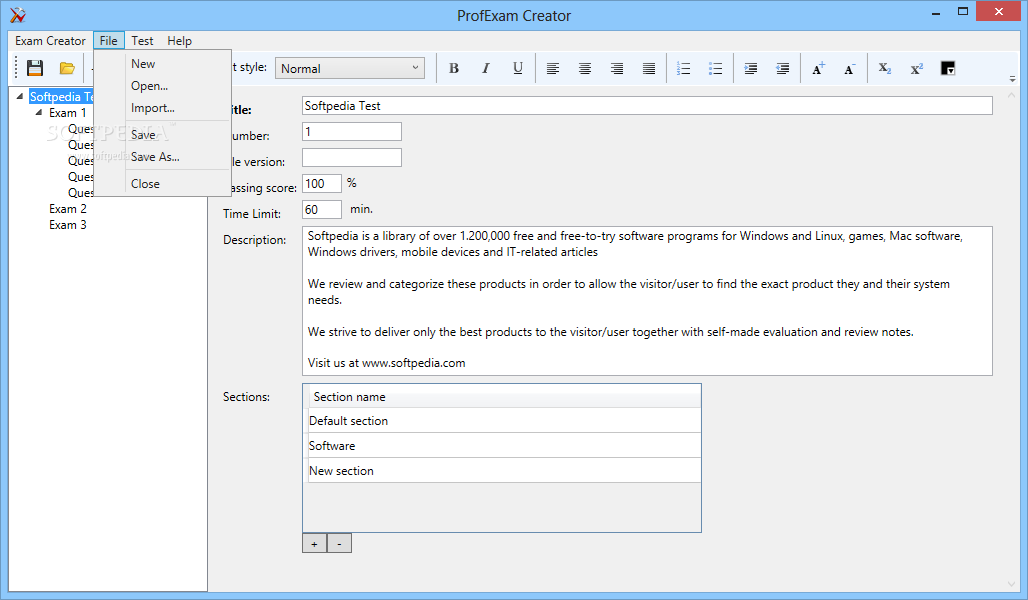The height and width of the screenshot is (600, 1028).
Task: Close the open File menu
Action: (x=109, y=41)
